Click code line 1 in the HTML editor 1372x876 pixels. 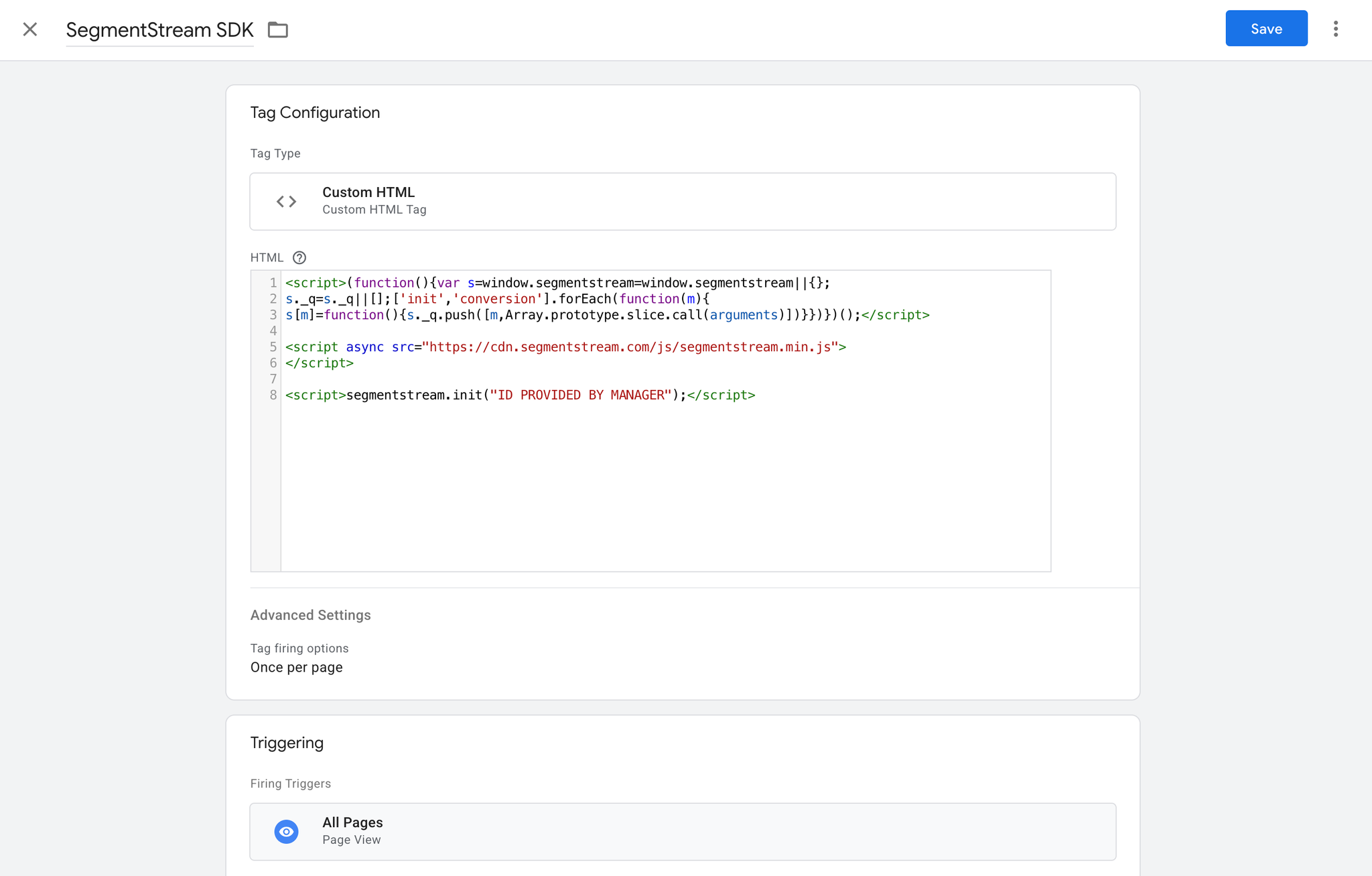[x=557, y=283]
